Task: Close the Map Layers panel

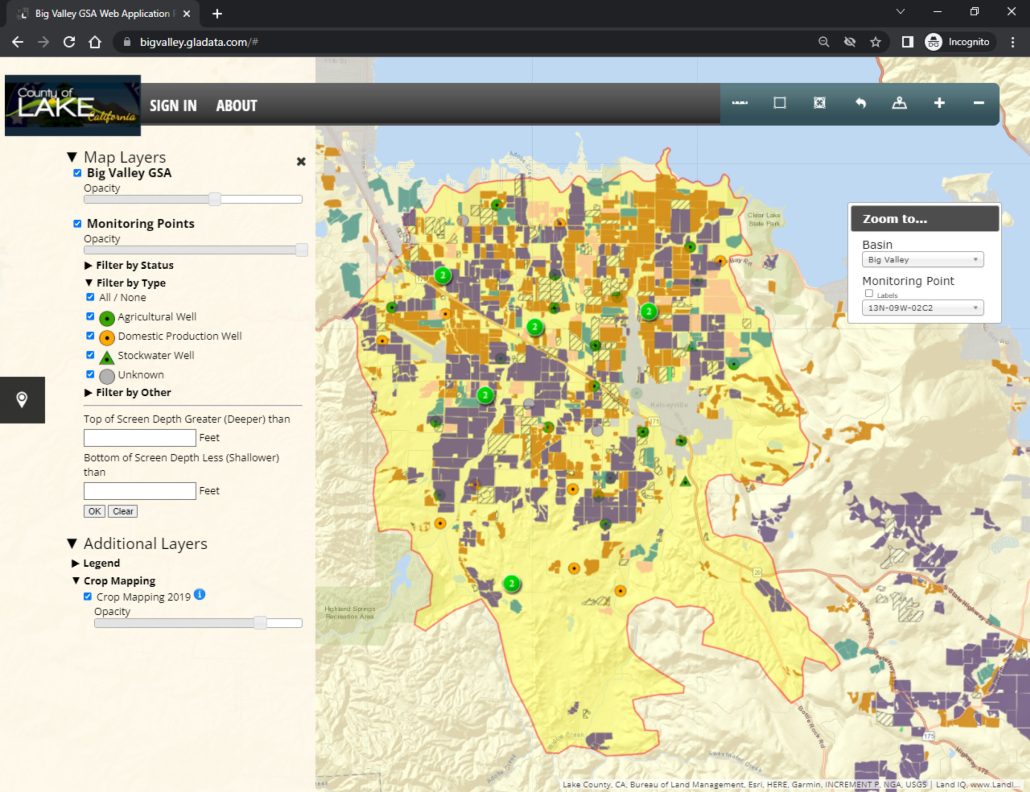Action: (301, 161)
